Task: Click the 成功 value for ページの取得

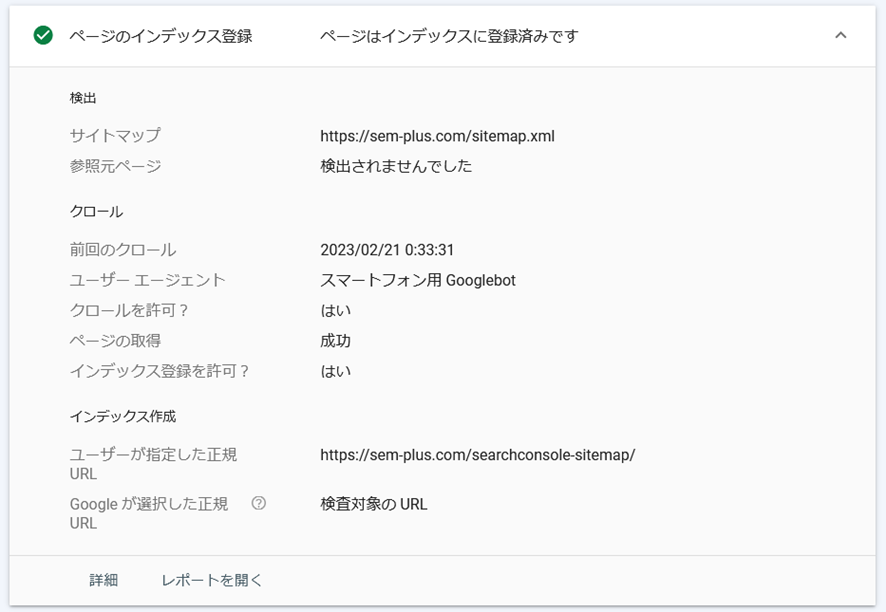Action: pyautogui.click(x=336, y=341)
